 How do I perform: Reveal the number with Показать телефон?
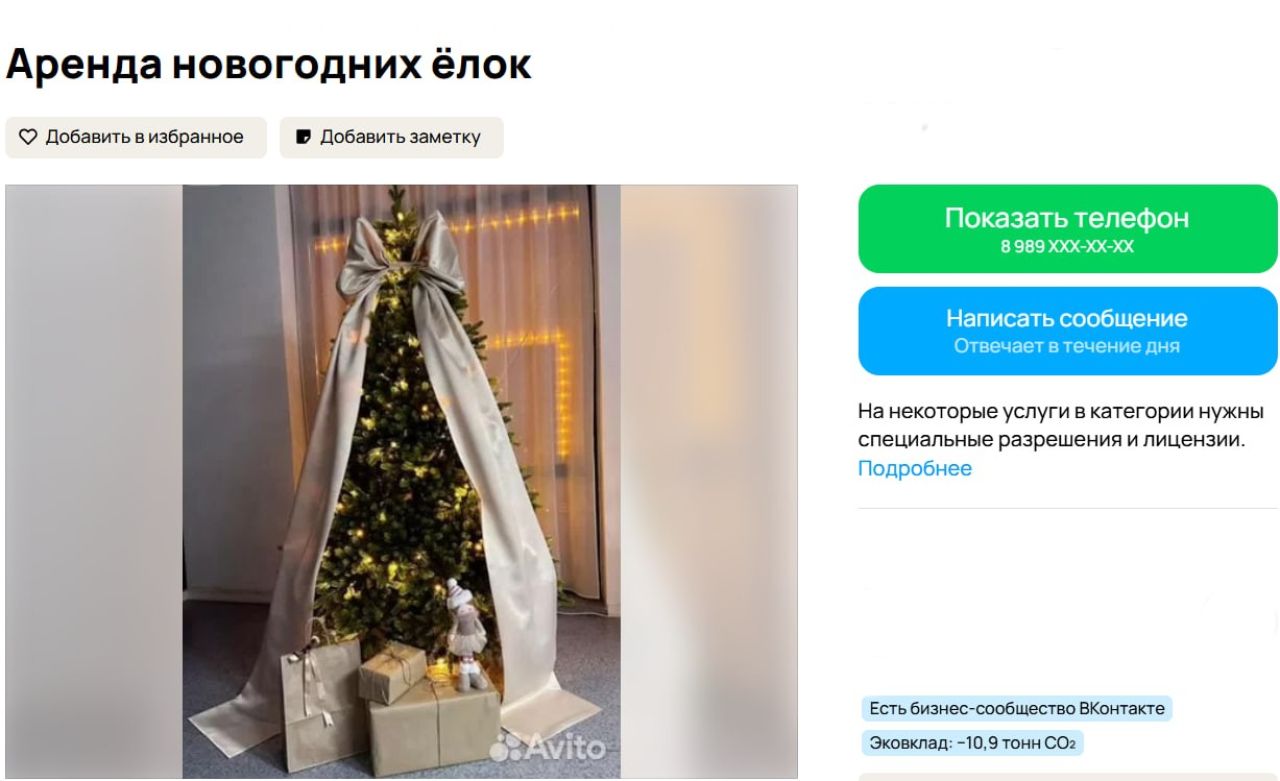(1068, 228)
